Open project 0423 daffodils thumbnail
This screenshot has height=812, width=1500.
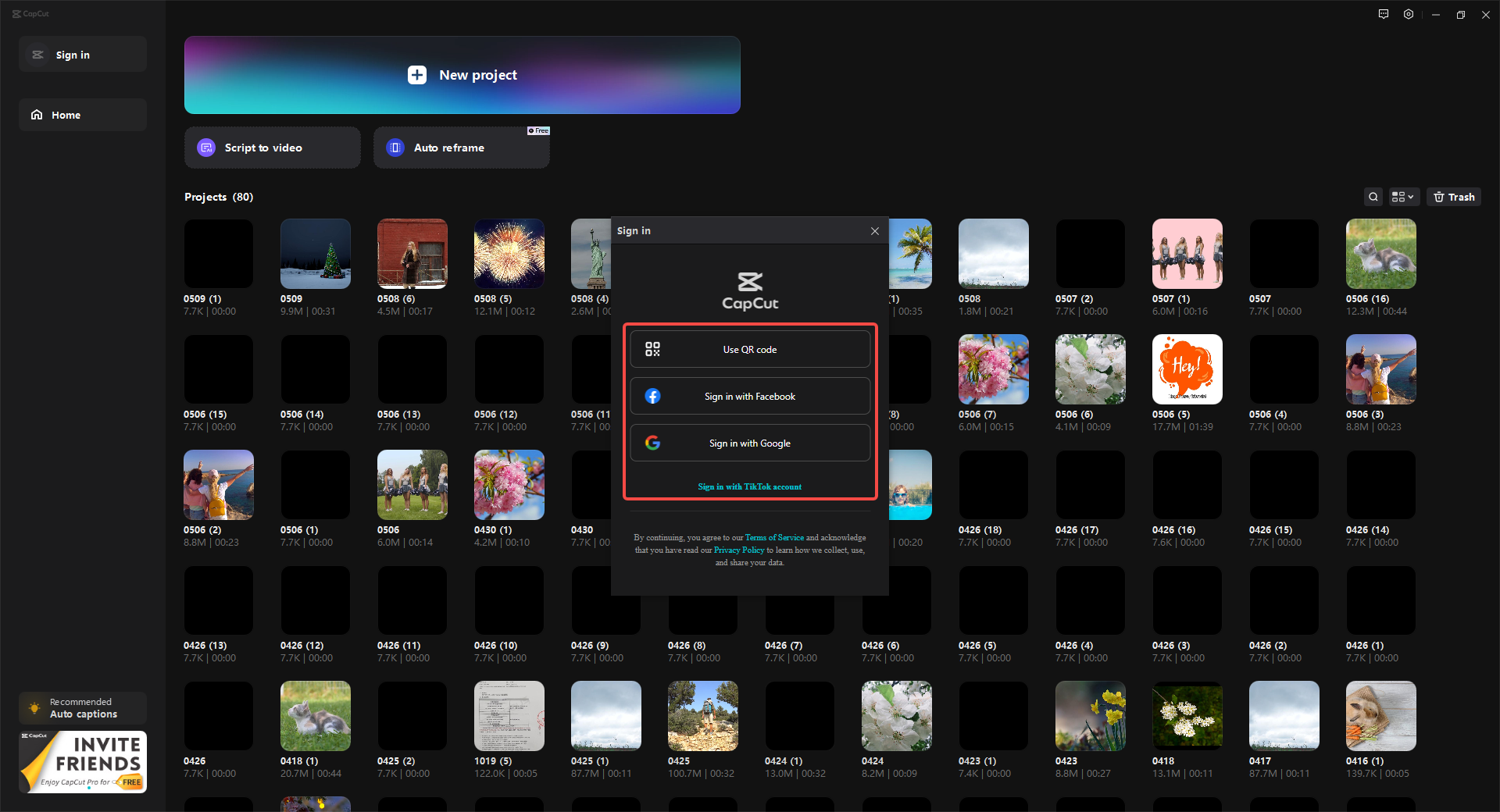point(1091,716)
